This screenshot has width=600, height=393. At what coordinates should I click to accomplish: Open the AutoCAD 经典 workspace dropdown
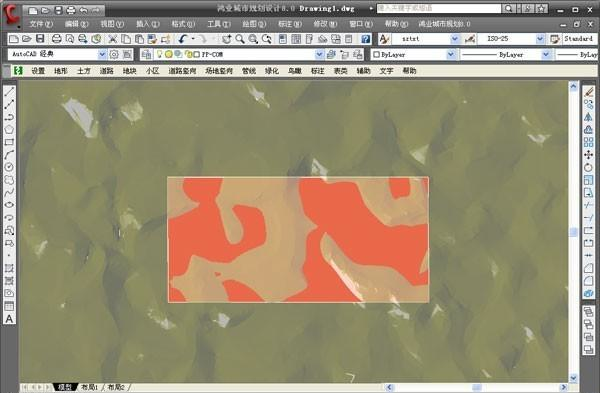102,54
